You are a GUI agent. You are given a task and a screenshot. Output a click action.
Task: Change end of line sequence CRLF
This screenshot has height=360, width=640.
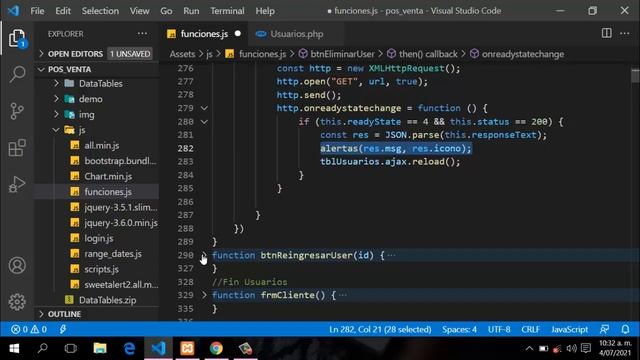click(530, 329)
